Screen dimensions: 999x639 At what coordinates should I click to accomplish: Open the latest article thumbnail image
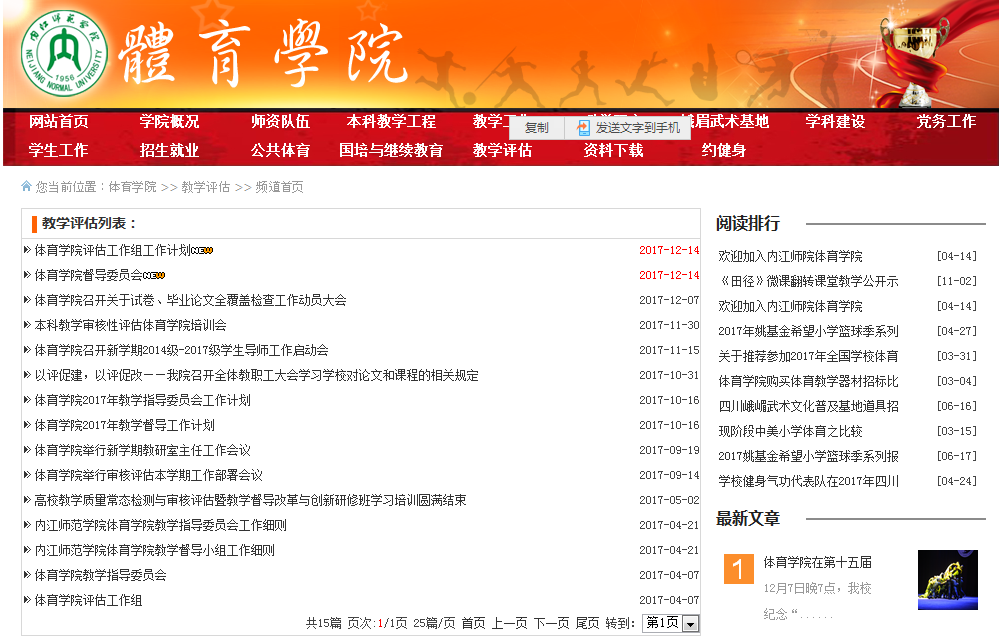[x=947, y=579]
